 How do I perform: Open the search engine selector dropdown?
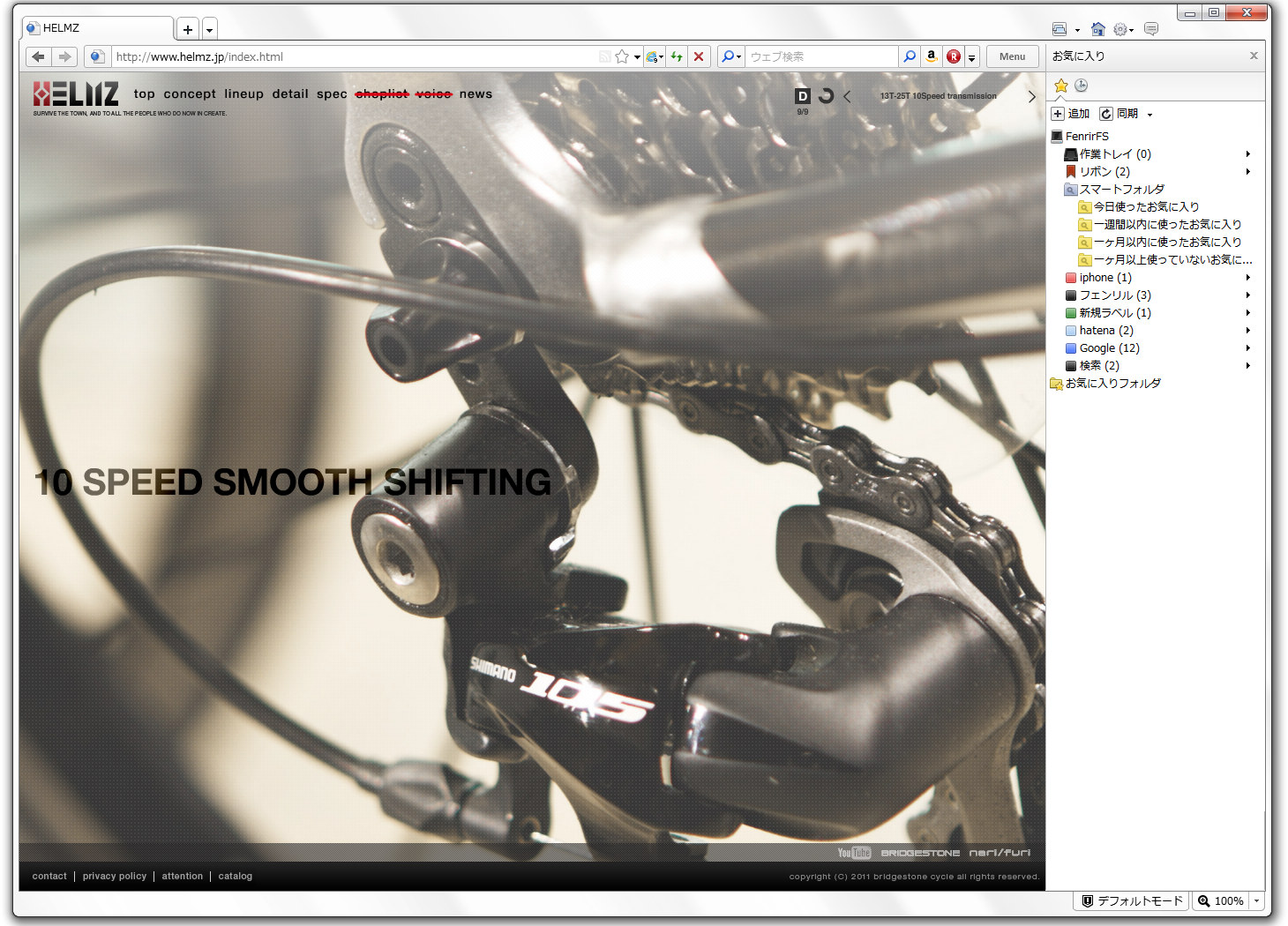(731, 56)
